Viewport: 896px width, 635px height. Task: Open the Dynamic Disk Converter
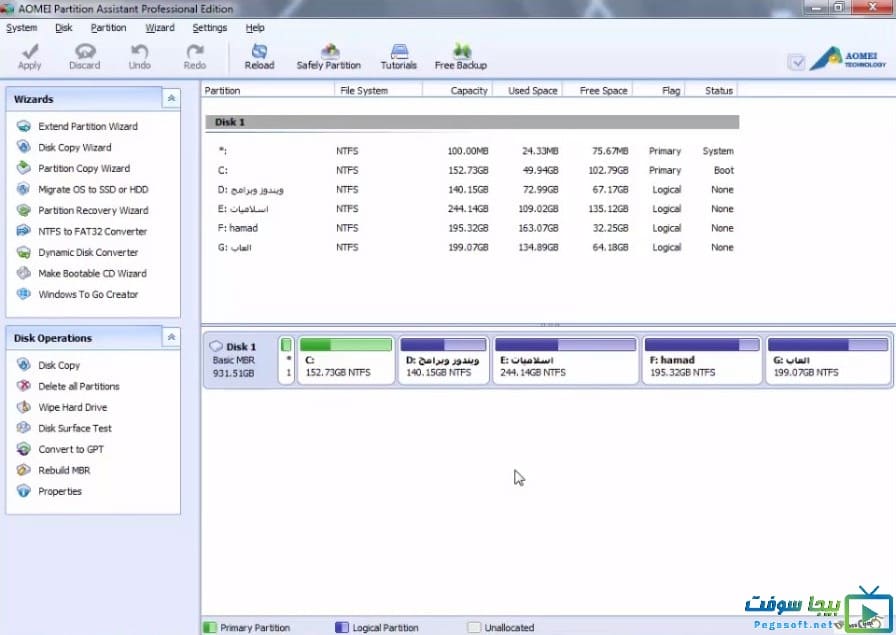point(88,253)
